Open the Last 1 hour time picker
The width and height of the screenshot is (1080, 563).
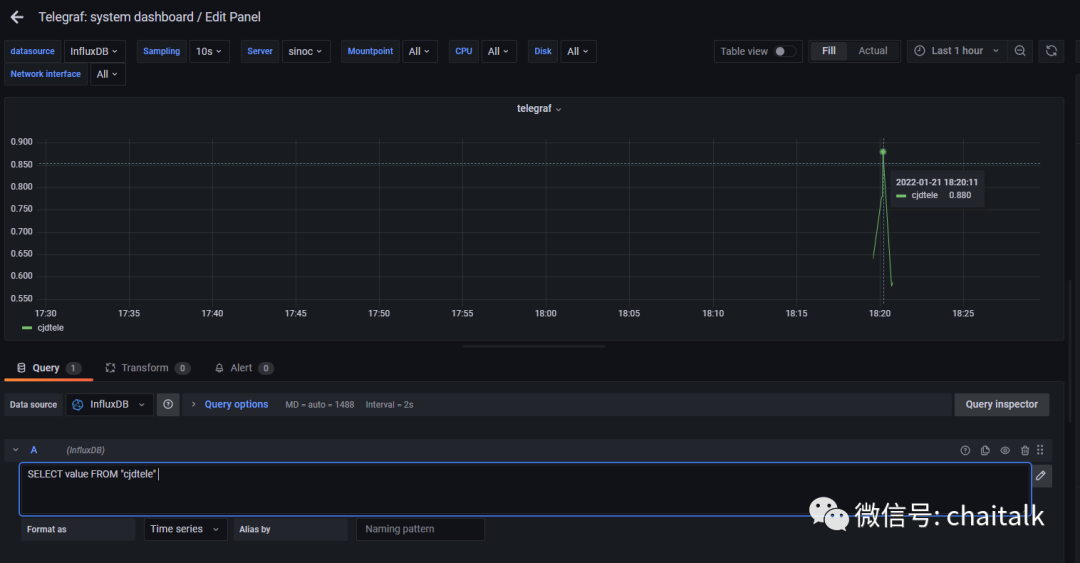coord(956,51)
